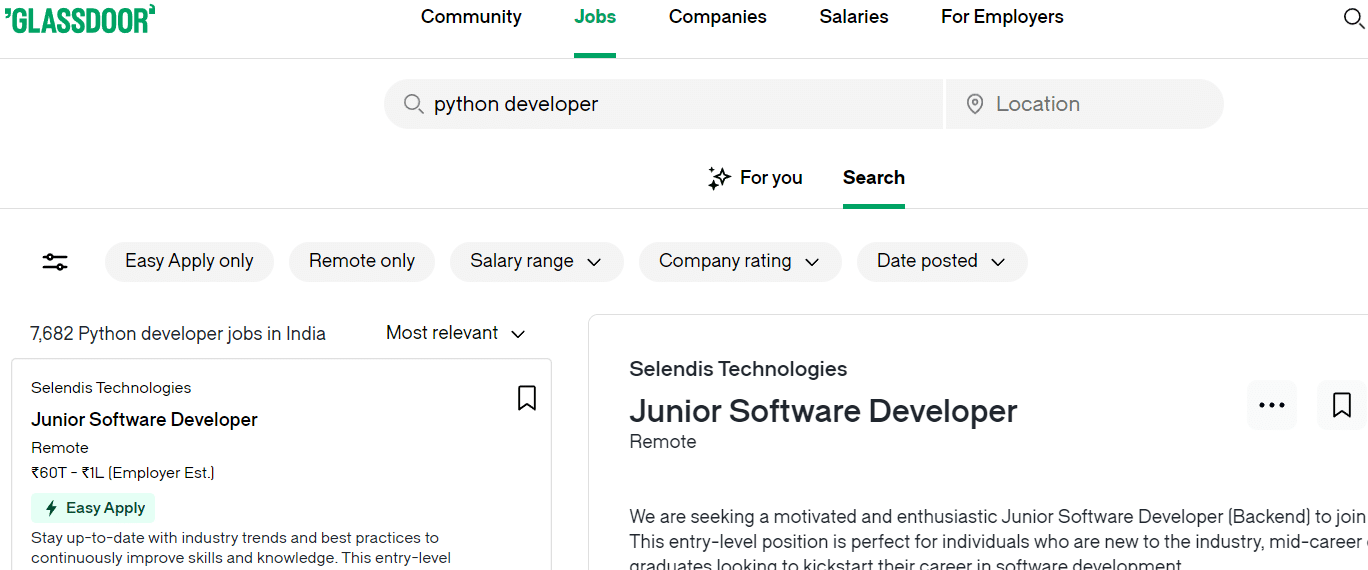This screenshot has height=570, width=1368.
Task: Open the Salaries navigation link
Action: click(x=853, y=17)
